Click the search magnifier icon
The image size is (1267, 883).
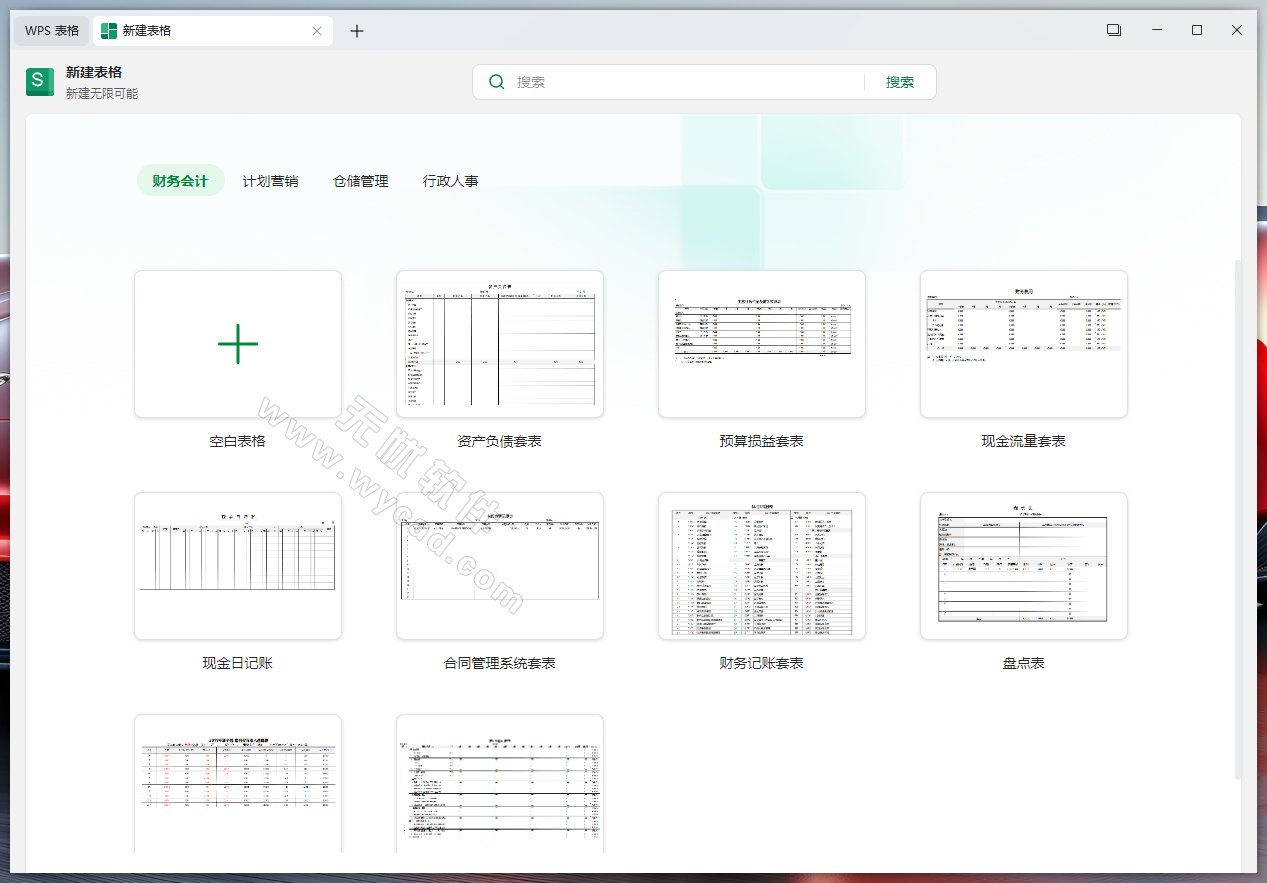click(496, 82)
